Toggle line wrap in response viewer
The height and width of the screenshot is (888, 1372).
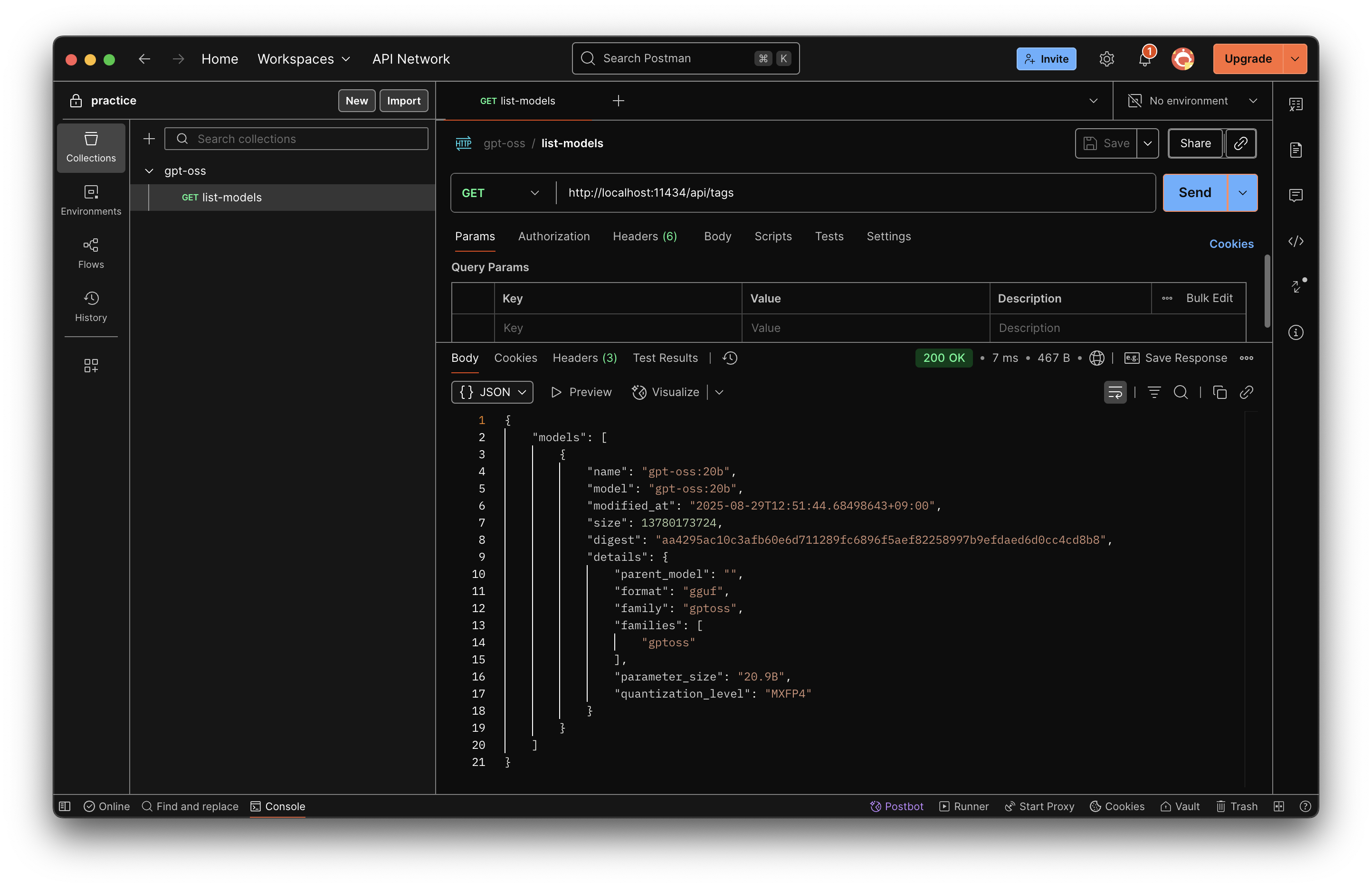(x=1115, y=392)
